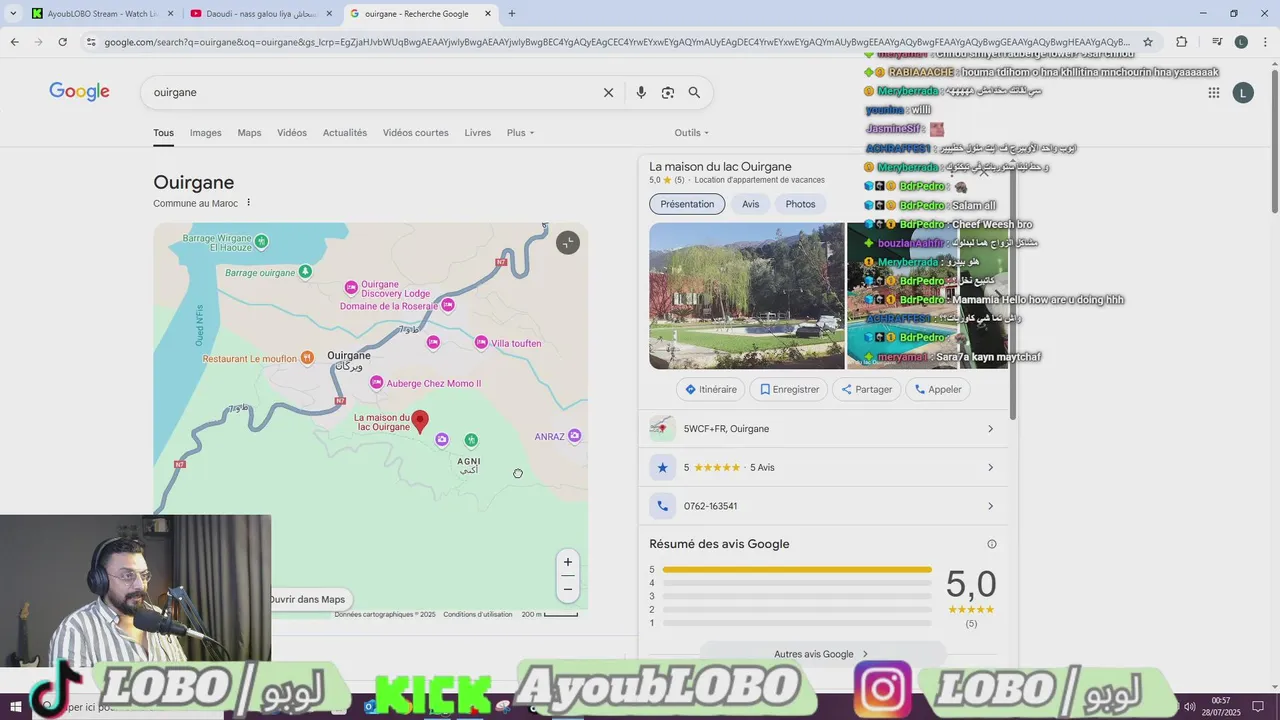Switch to Maps results tab
1280x720 pixels.
(x=249, y=133)
